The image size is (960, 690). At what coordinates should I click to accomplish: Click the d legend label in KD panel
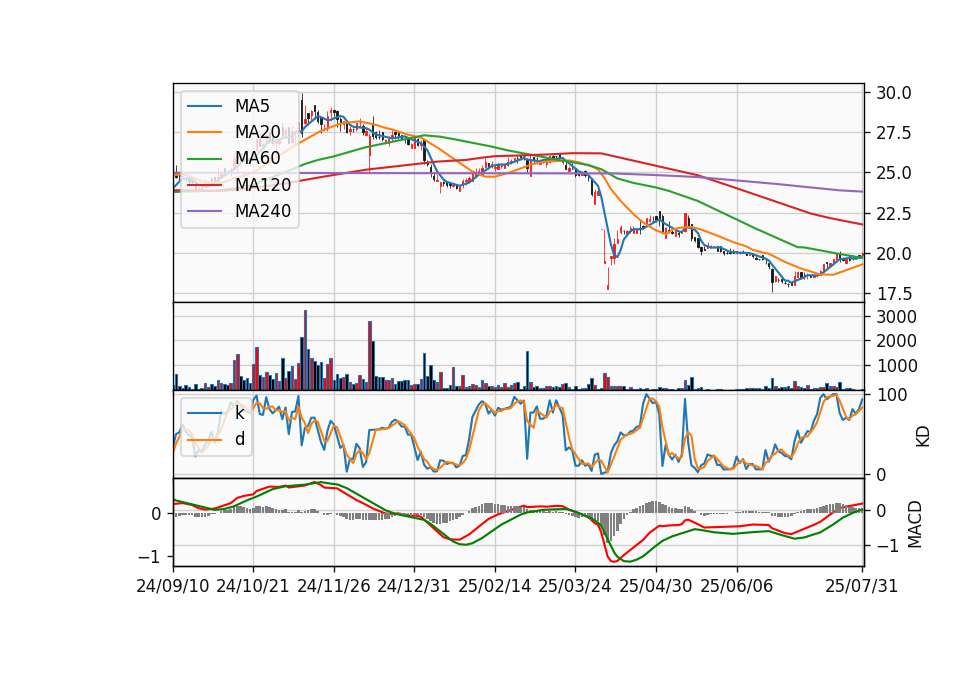[x=240, y=439]
